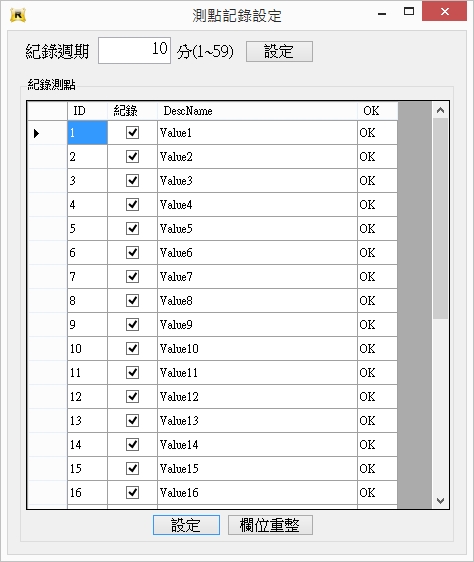
Task: Click the scrollbar down arrow
Action: pos(441,500)
